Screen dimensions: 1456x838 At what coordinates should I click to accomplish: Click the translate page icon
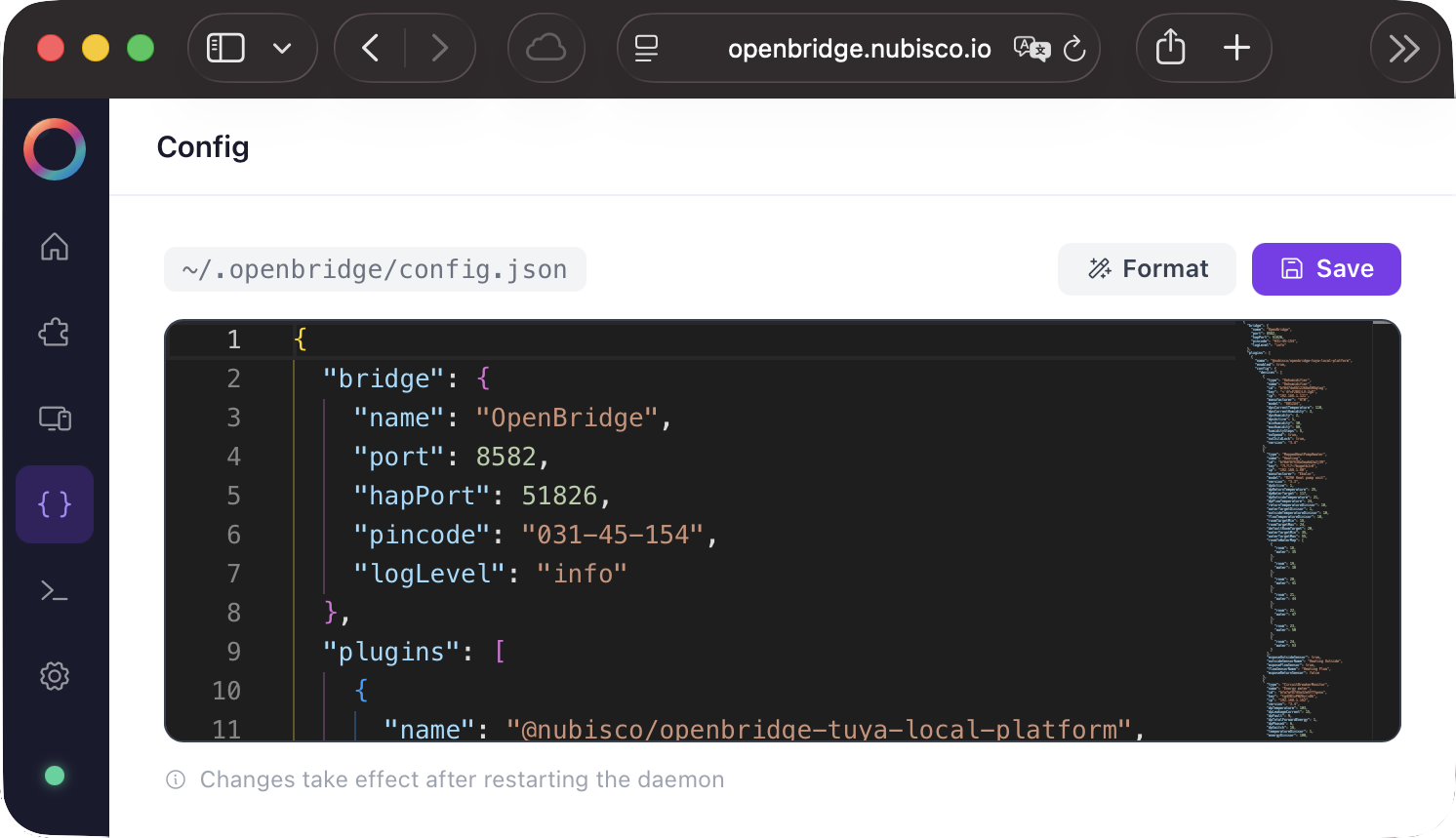click(x=1031, y=48)
